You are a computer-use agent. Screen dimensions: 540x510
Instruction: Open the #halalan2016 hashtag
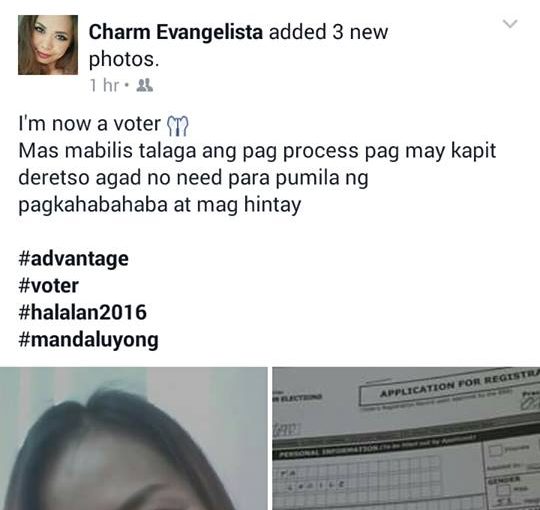(x=83, y=312)
